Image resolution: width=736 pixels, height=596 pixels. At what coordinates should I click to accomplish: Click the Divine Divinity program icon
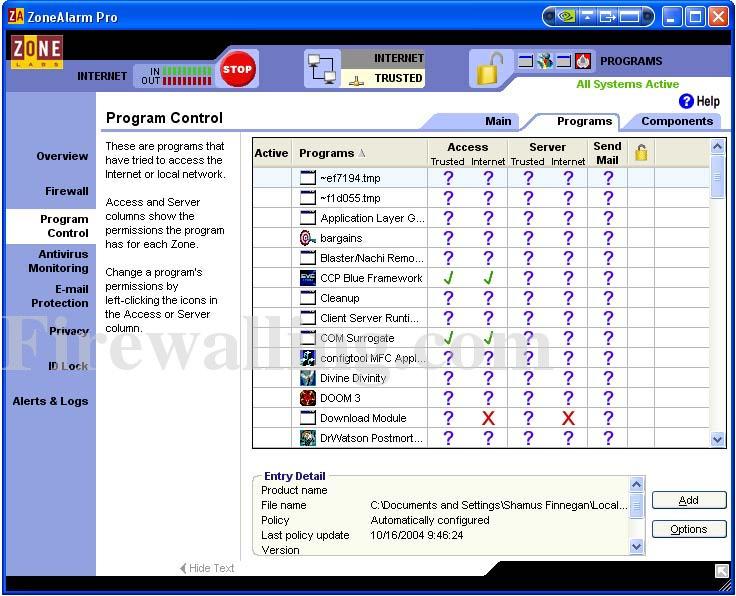pyautogui.click(x=307, y=378)
